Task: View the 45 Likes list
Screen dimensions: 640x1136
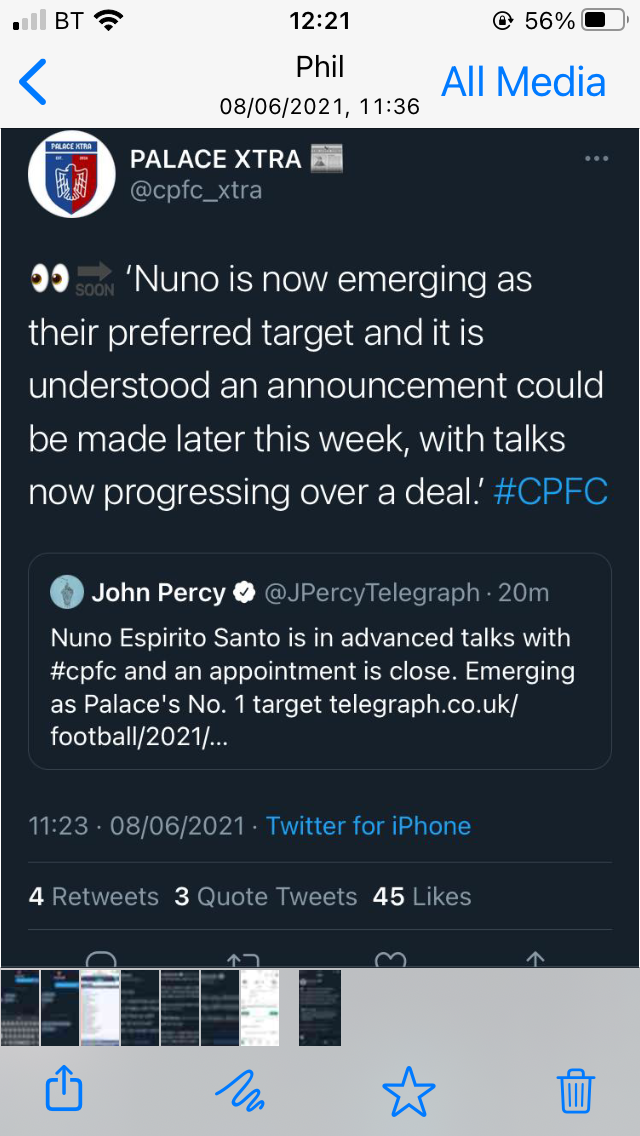Action: click(422, 896)
